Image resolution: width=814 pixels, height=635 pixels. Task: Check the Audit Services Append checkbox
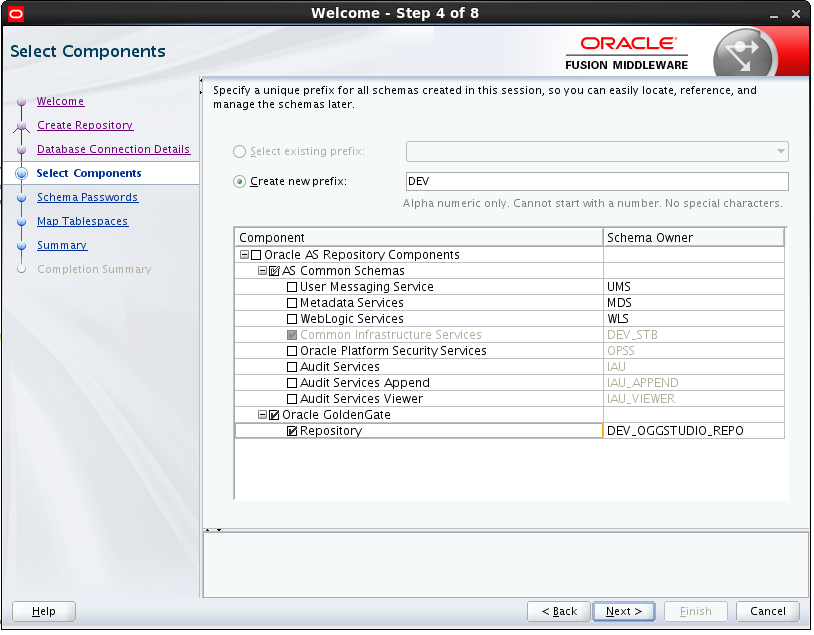click(x=292, y=383)
